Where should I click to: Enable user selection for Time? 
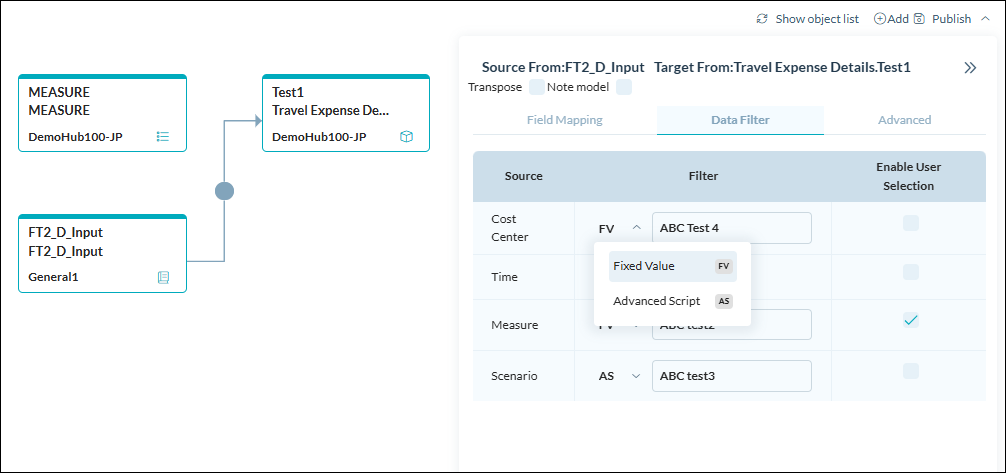pyautogui.click(x=911, y=272)
